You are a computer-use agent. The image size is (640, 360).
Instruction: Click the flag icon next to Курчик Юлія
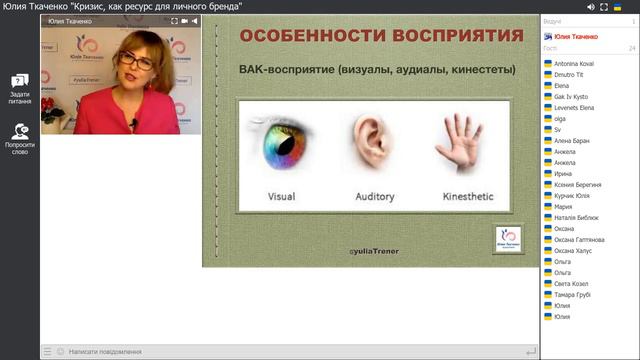click(548, 196)
